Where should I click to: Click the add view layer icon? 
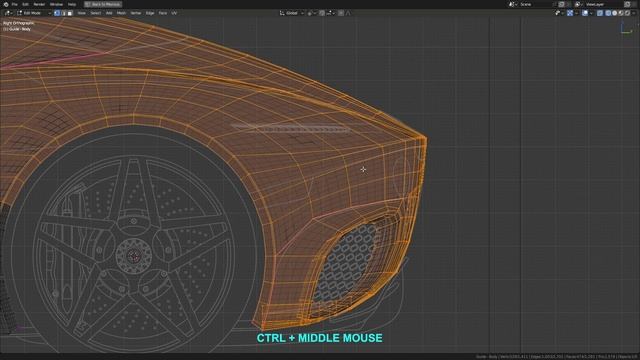(x=627, y=4)
